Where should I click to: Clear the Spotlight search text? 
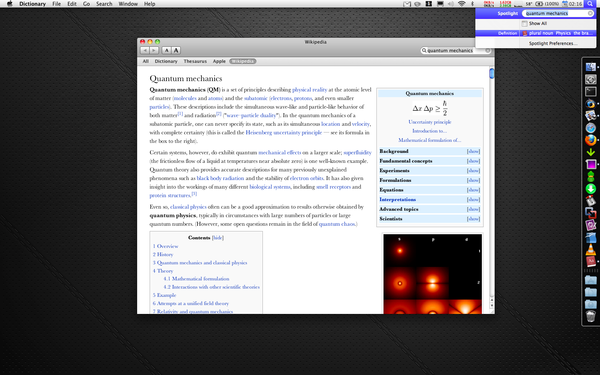[x=590, y=13]
